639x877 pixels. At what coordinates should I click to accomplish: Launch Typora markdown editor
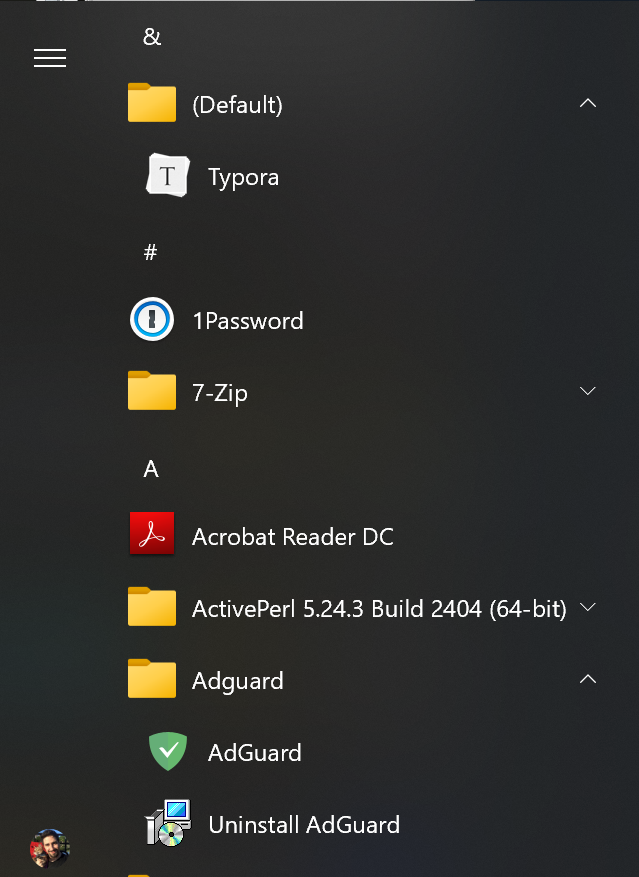(x=243, y=176)
